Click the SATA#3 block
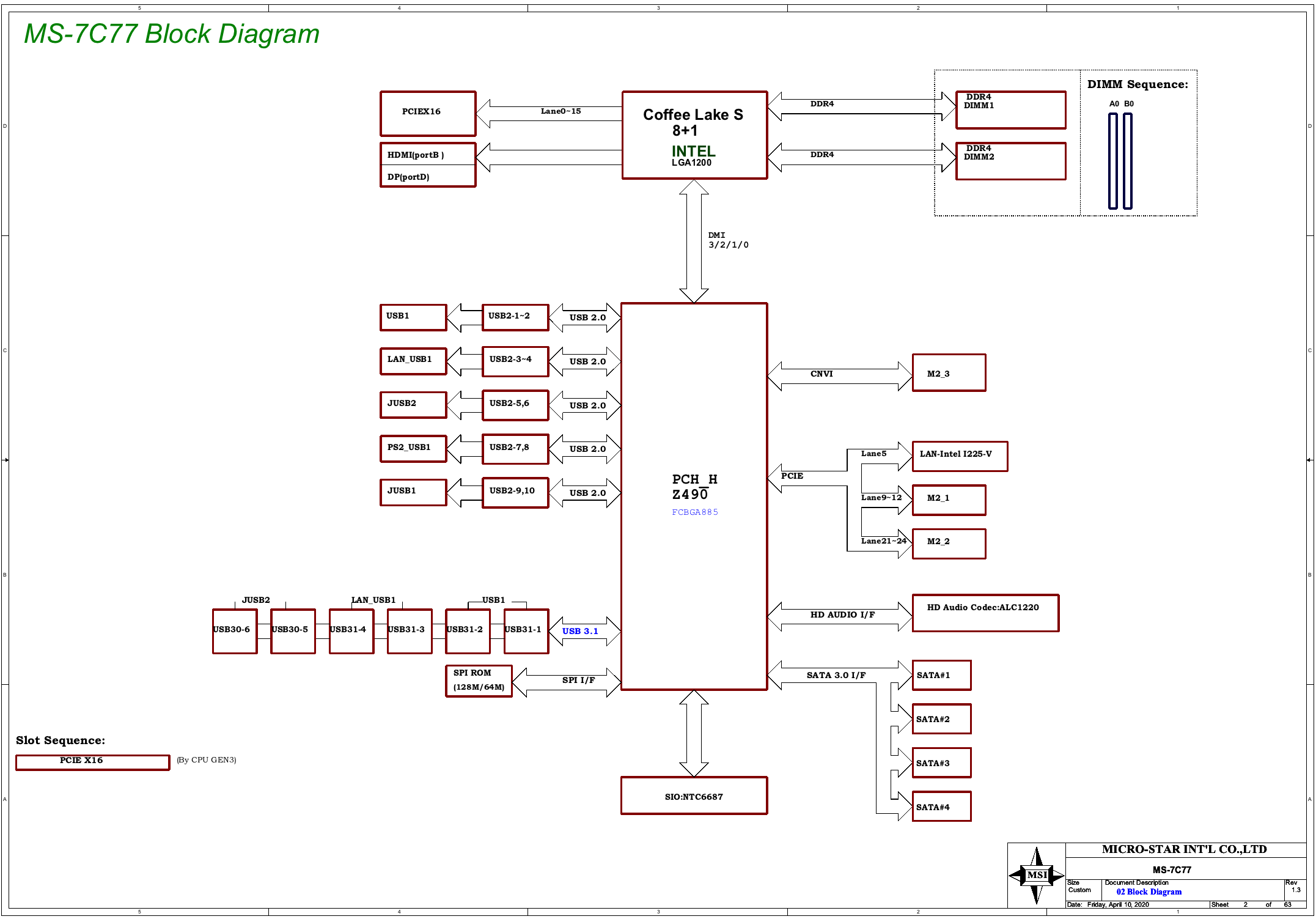This screenshot has height=919, width=1316. tap(941, 762)
